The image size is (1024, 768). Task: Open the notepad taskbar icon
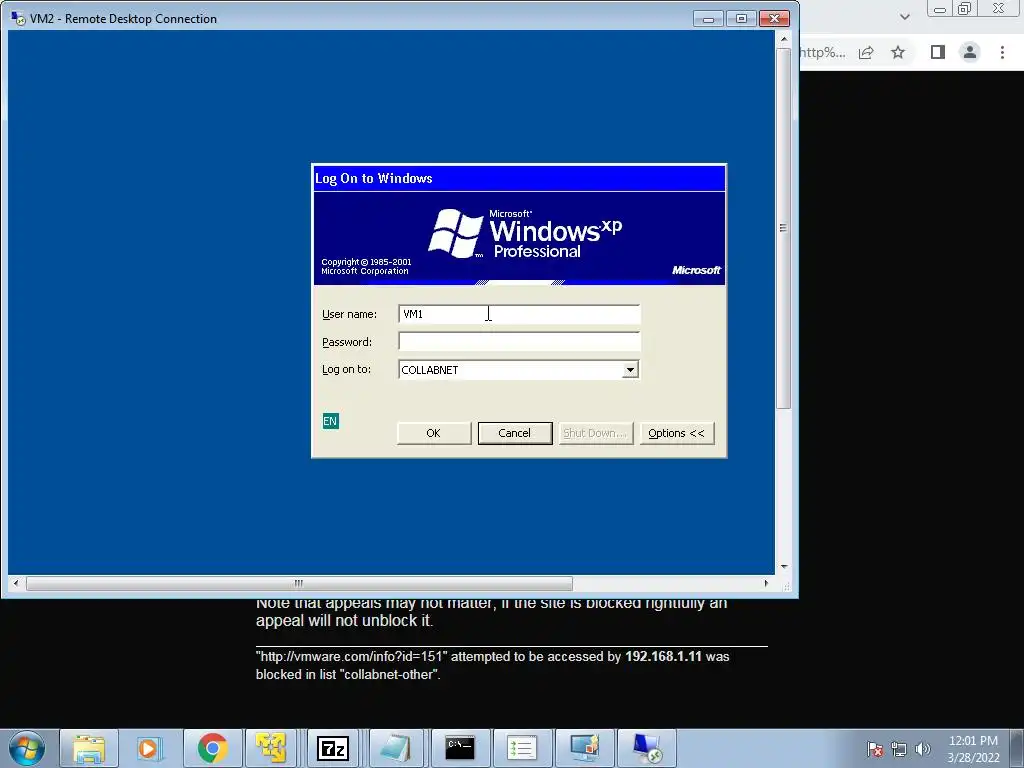[395, 748]
